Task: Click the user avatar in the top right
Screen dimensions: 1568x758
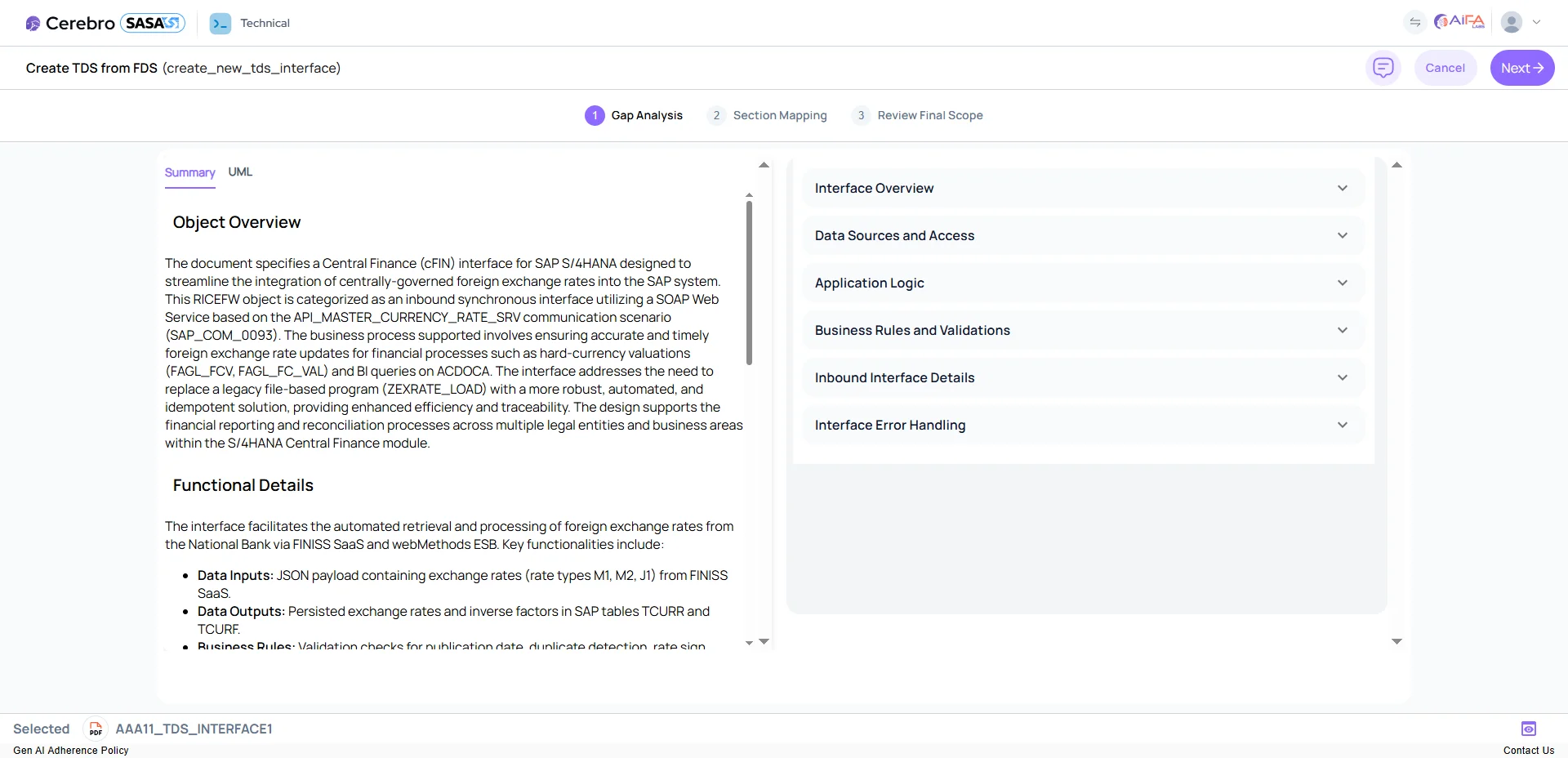Action: [x=1512, y=22]
